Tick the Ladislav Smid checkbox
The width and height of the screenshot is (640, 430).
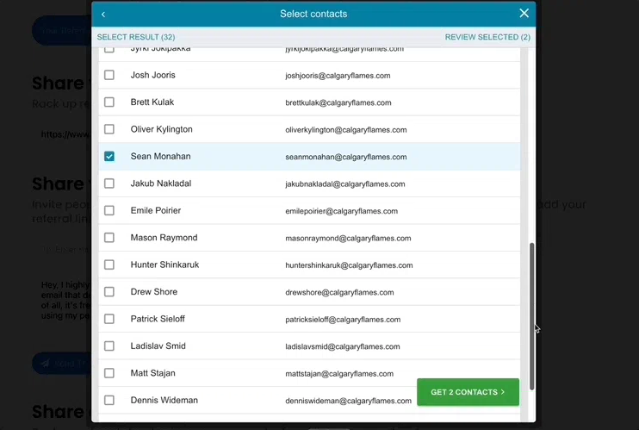click(109, 346)
